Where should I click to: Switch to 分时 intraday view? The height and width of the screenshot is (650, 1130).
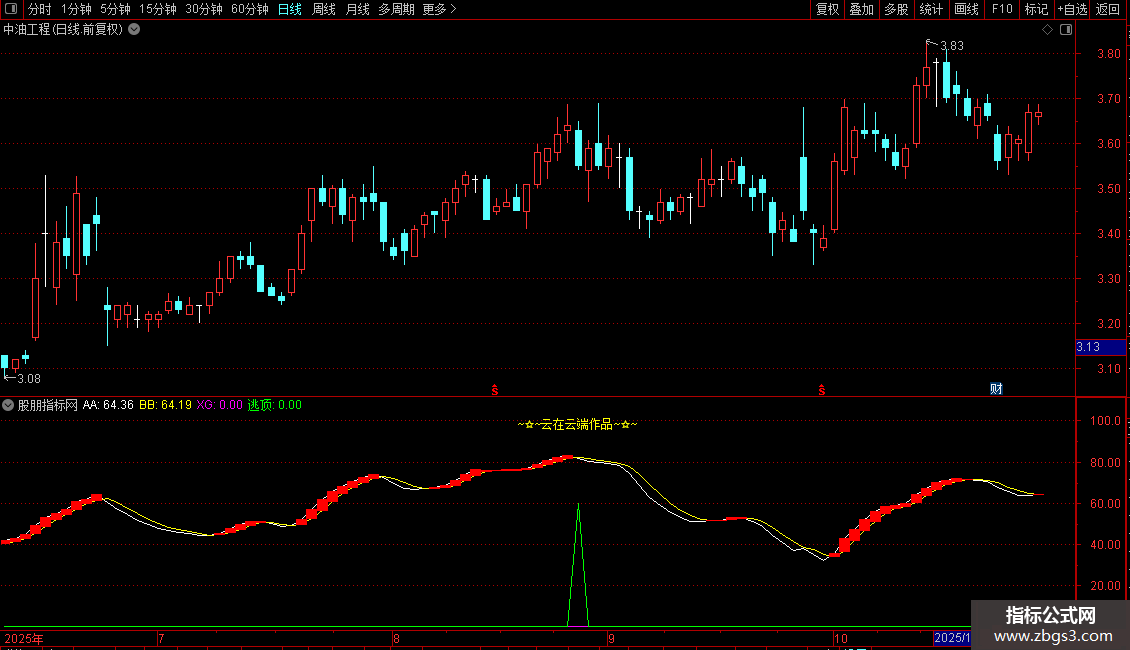[x=40, y=9]
